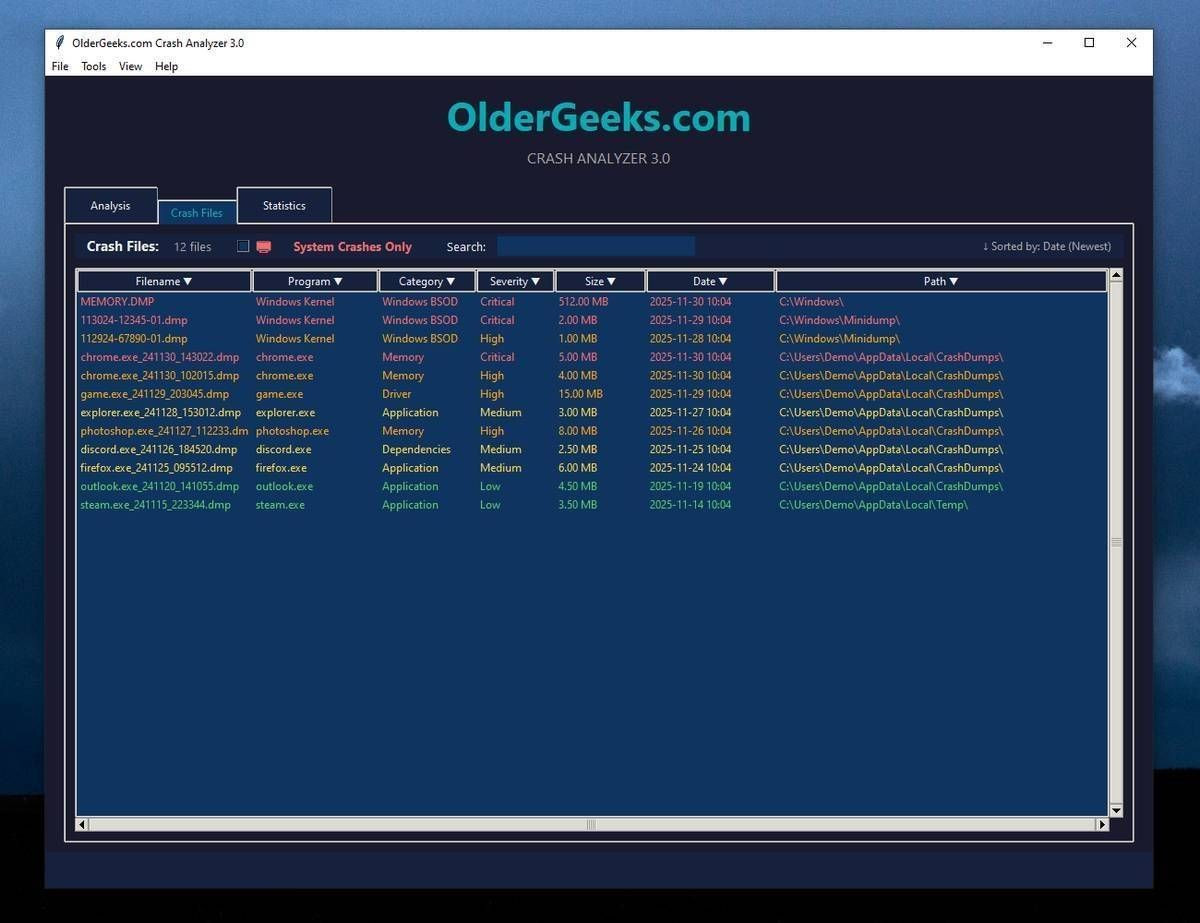Select firefox.exe_241125_095512.dmp row

592,467
